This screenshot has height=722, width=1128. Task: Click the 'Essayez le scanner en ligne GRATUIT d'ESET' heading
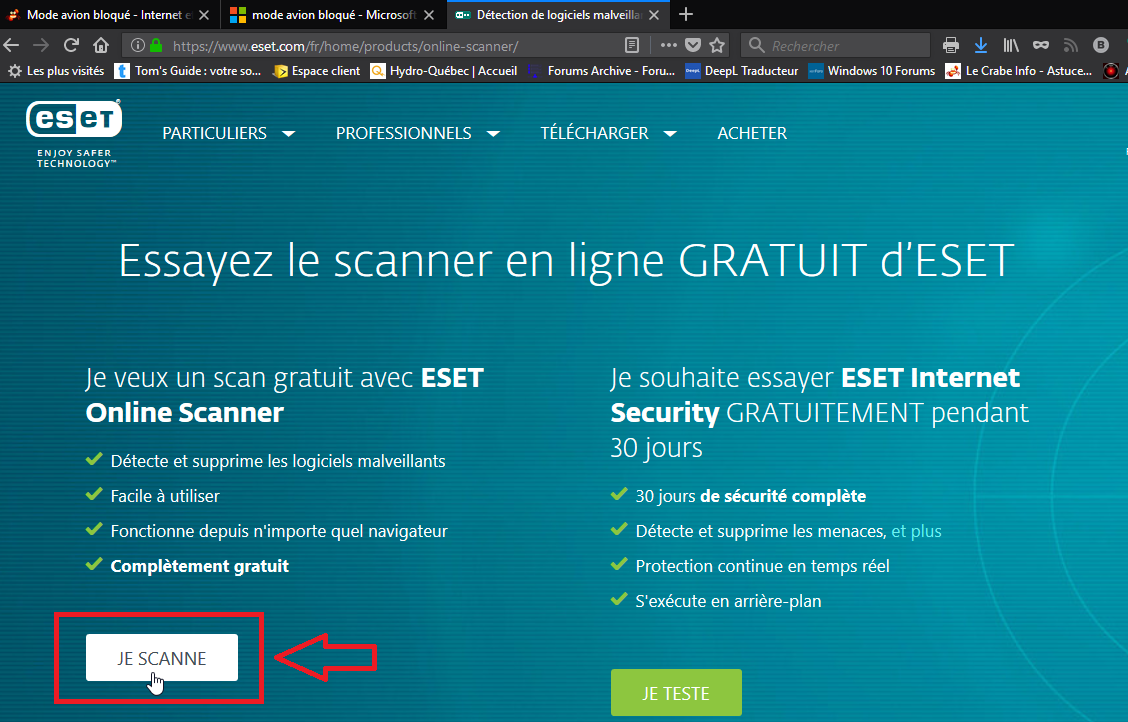pos(566,260)
